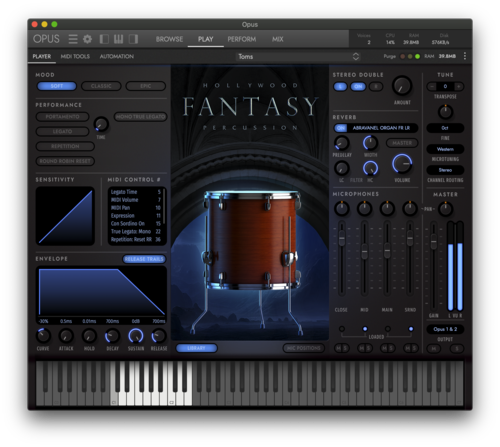Click the reverb Master button

402,143
